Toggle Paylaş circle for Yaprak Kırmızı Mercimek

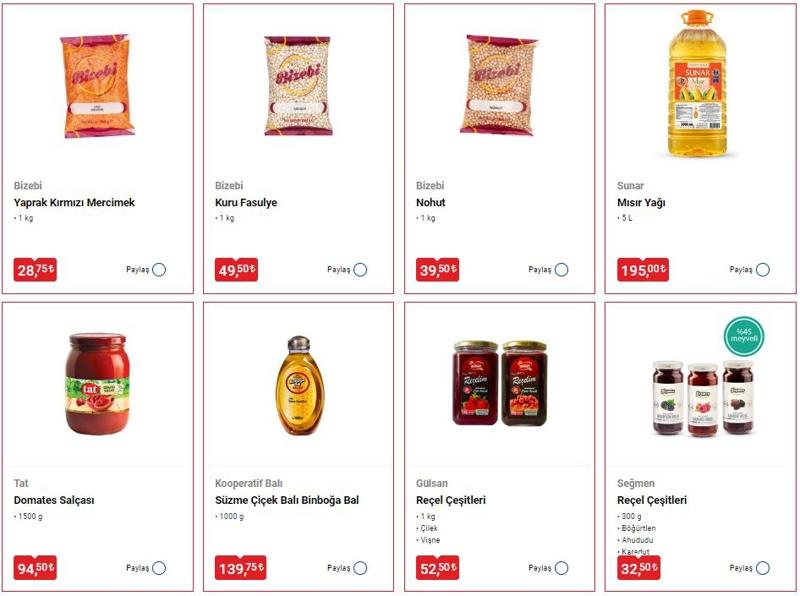pos(159,269)
